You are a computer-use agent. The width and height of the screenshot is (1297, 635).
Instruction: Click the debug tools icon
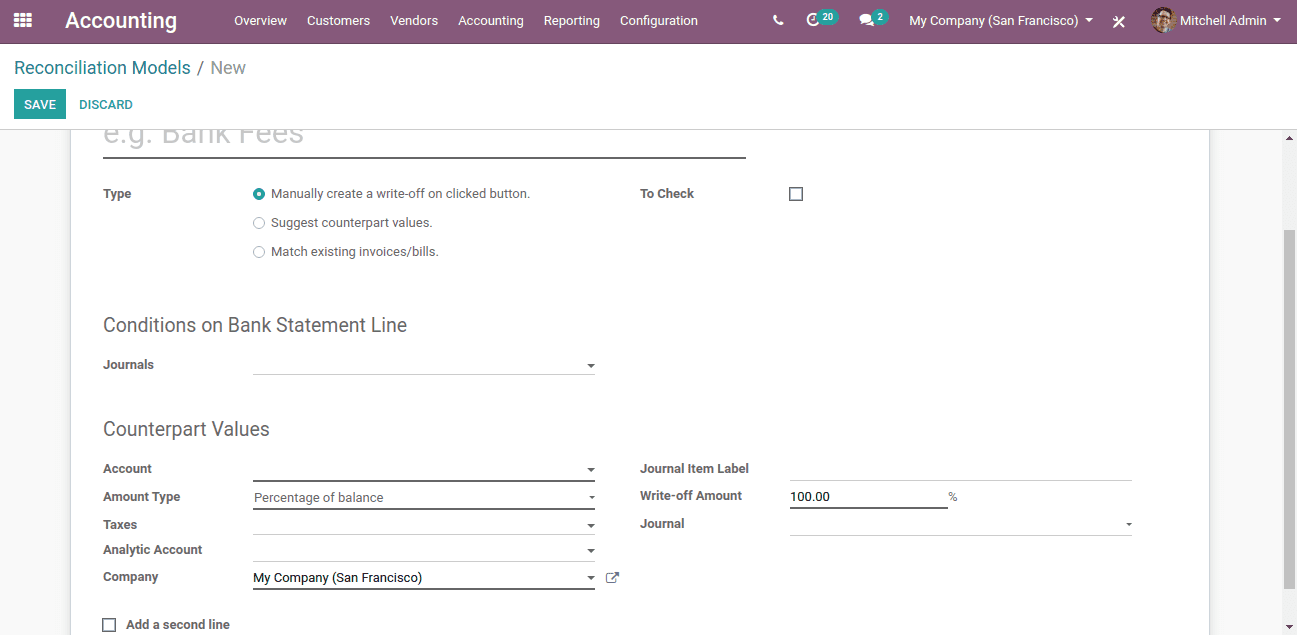pyautogui.click(x=1119, y=21)
